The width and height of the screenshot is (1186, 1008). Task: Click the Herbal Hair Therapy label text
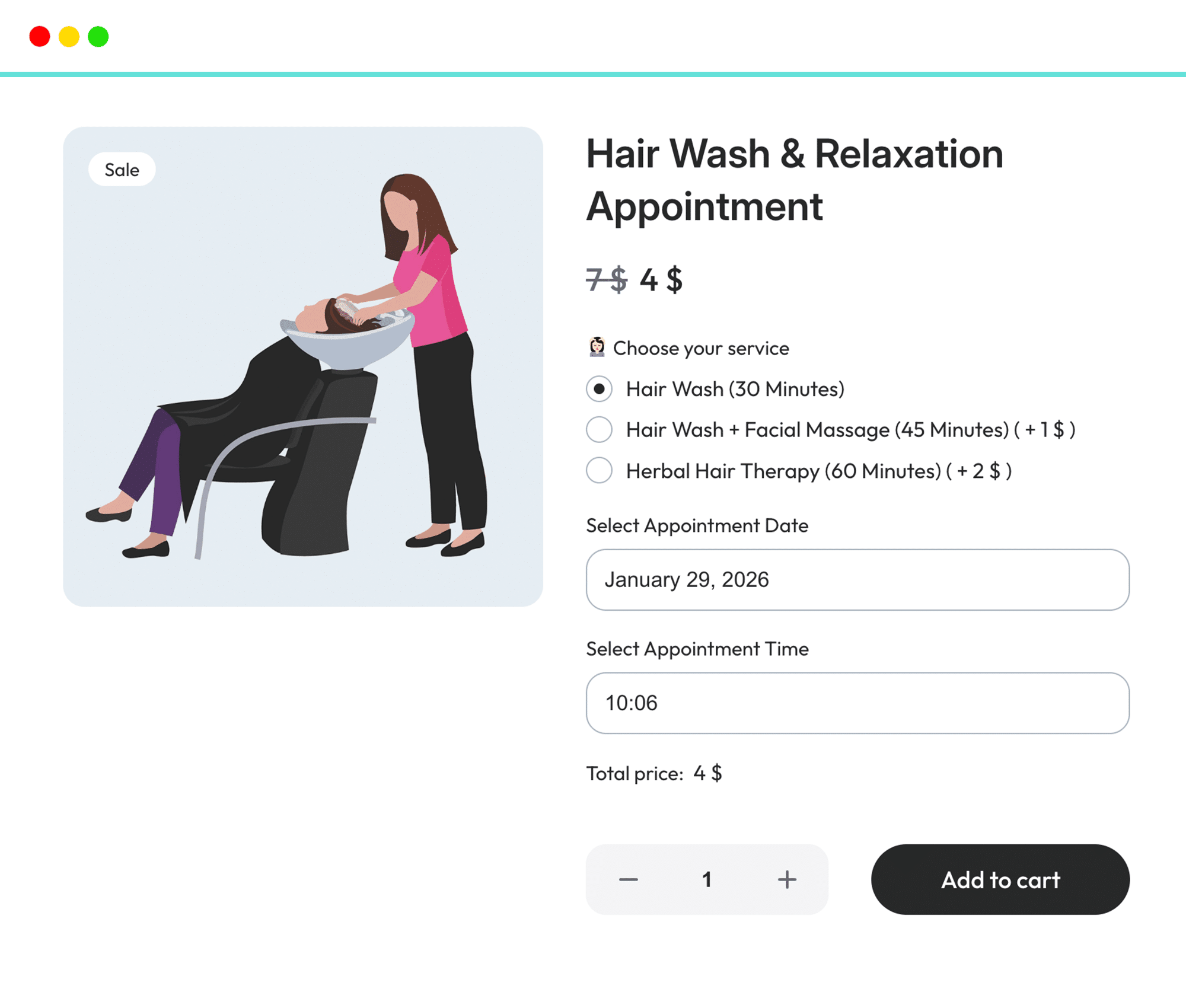pos(819,471)
